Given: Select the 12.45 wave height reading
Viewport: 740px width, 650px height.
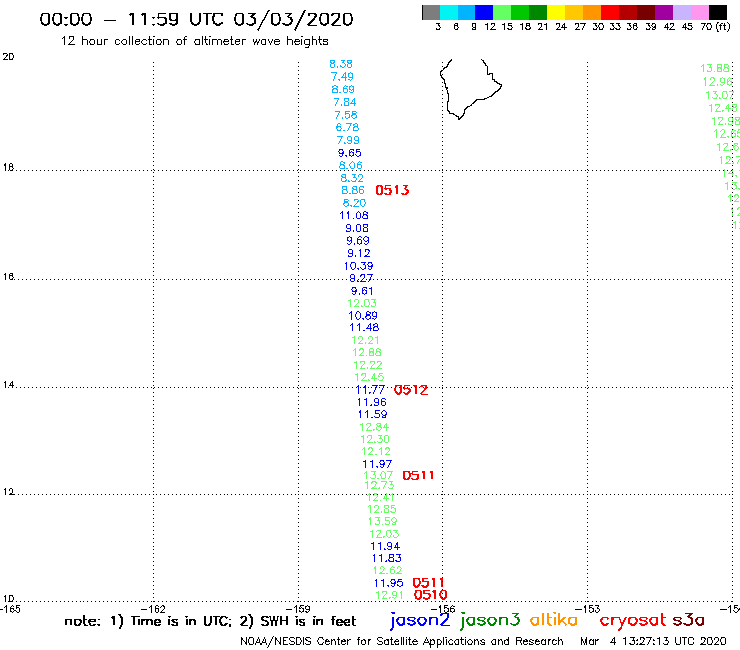Looking at the screenshot, I should tap(369, 378).
